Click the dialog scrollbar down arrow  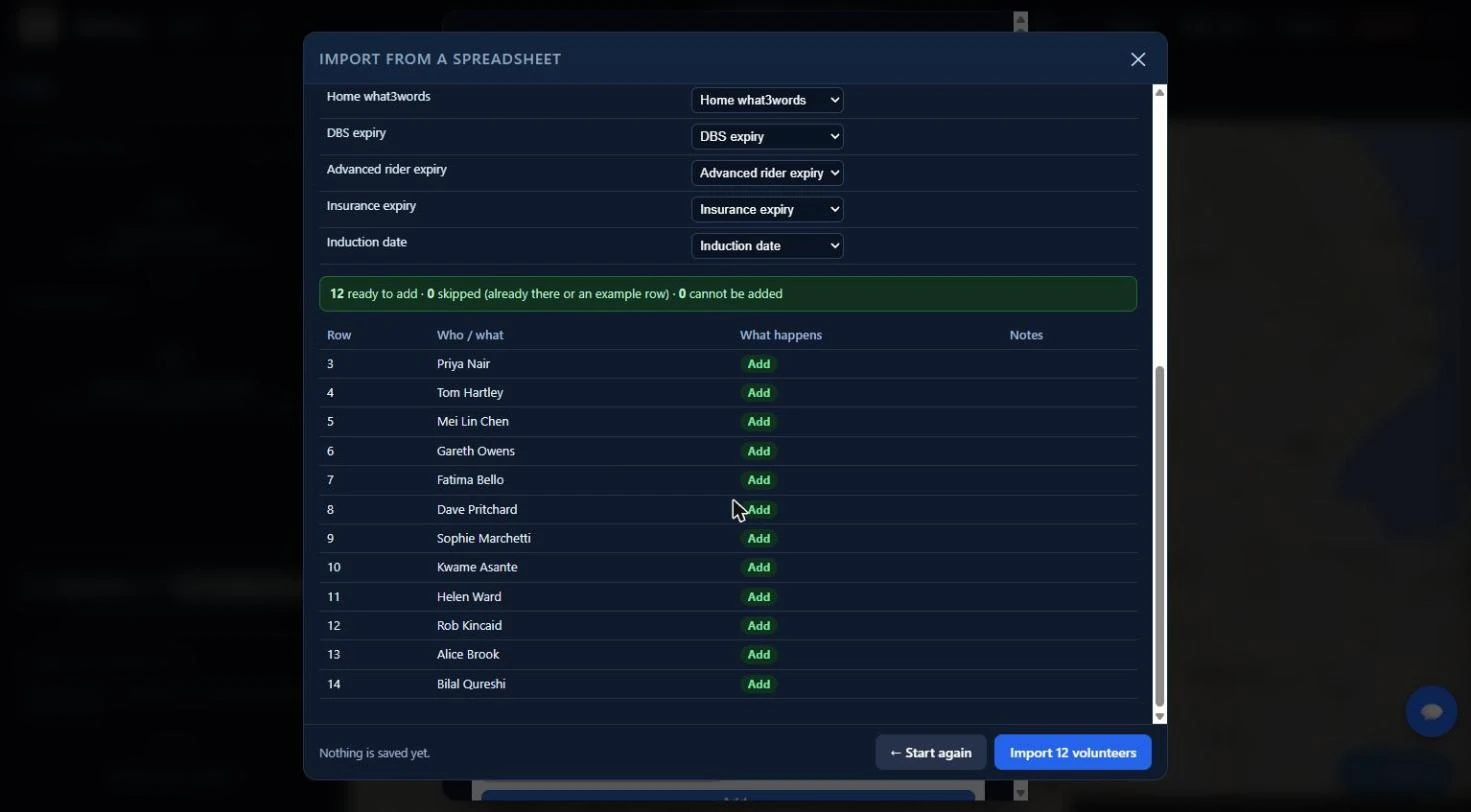pyautogui.click(x=1160, y=717)
